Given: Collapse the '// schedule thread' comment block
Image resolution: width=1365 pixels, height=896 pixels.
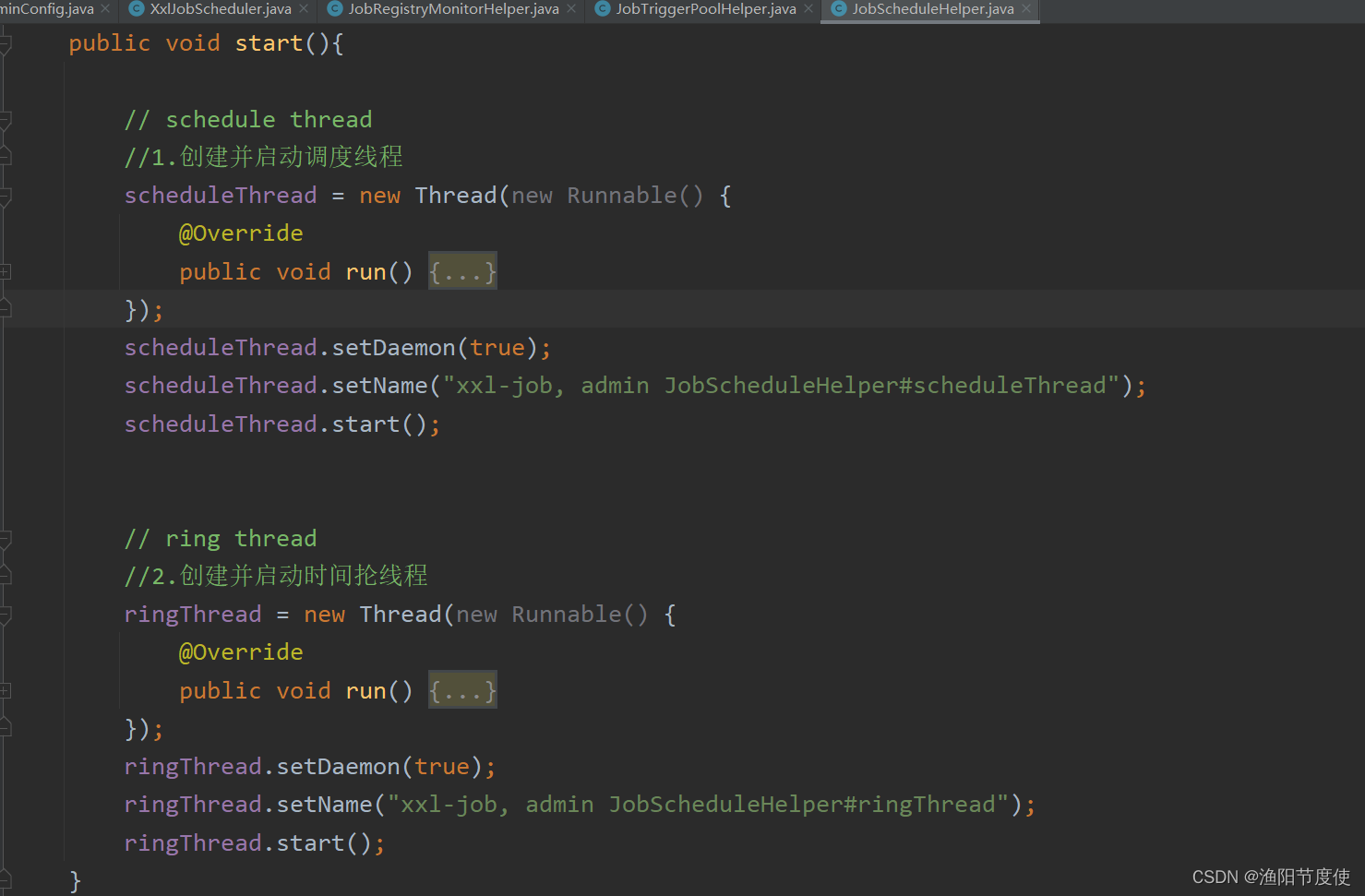Looking at the screenshot, I should coord(6,119).
